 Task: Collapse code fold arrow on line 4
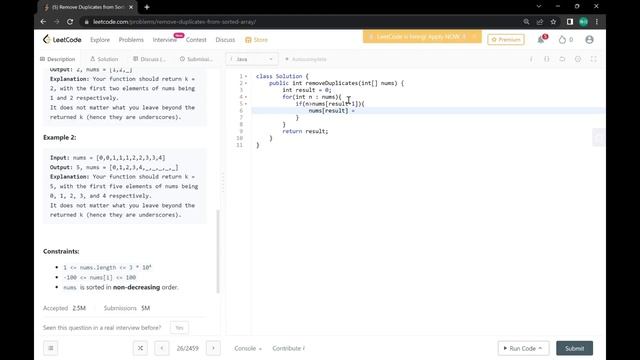coord(246,97)
